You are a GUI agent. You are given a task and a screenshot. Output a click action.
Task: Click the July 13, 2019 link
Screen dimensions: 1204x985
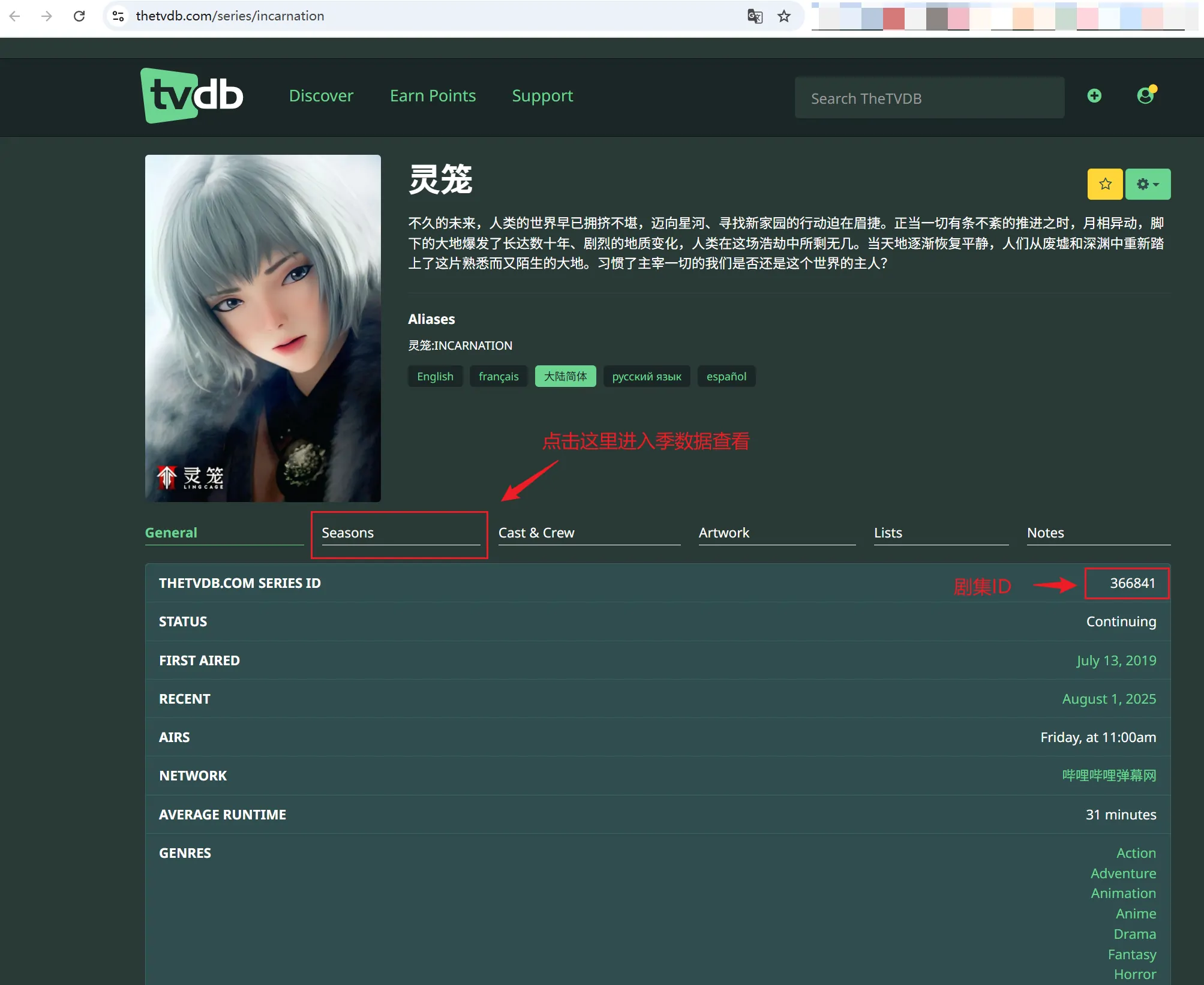click(x=1116, y=660)
